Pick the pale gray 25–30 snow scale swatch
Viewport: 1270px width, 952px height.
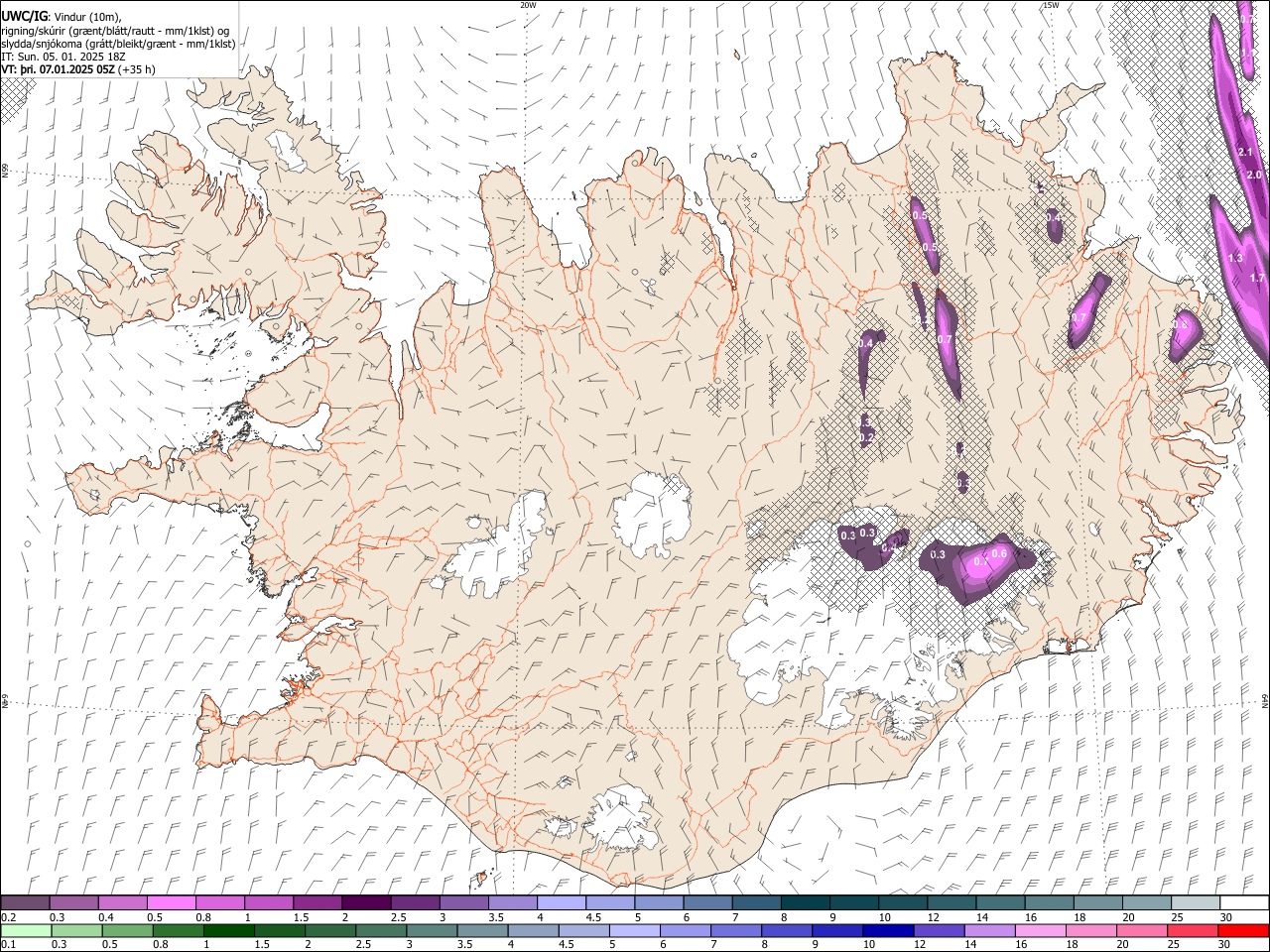pyautogui.click(x=1197, y=902)
